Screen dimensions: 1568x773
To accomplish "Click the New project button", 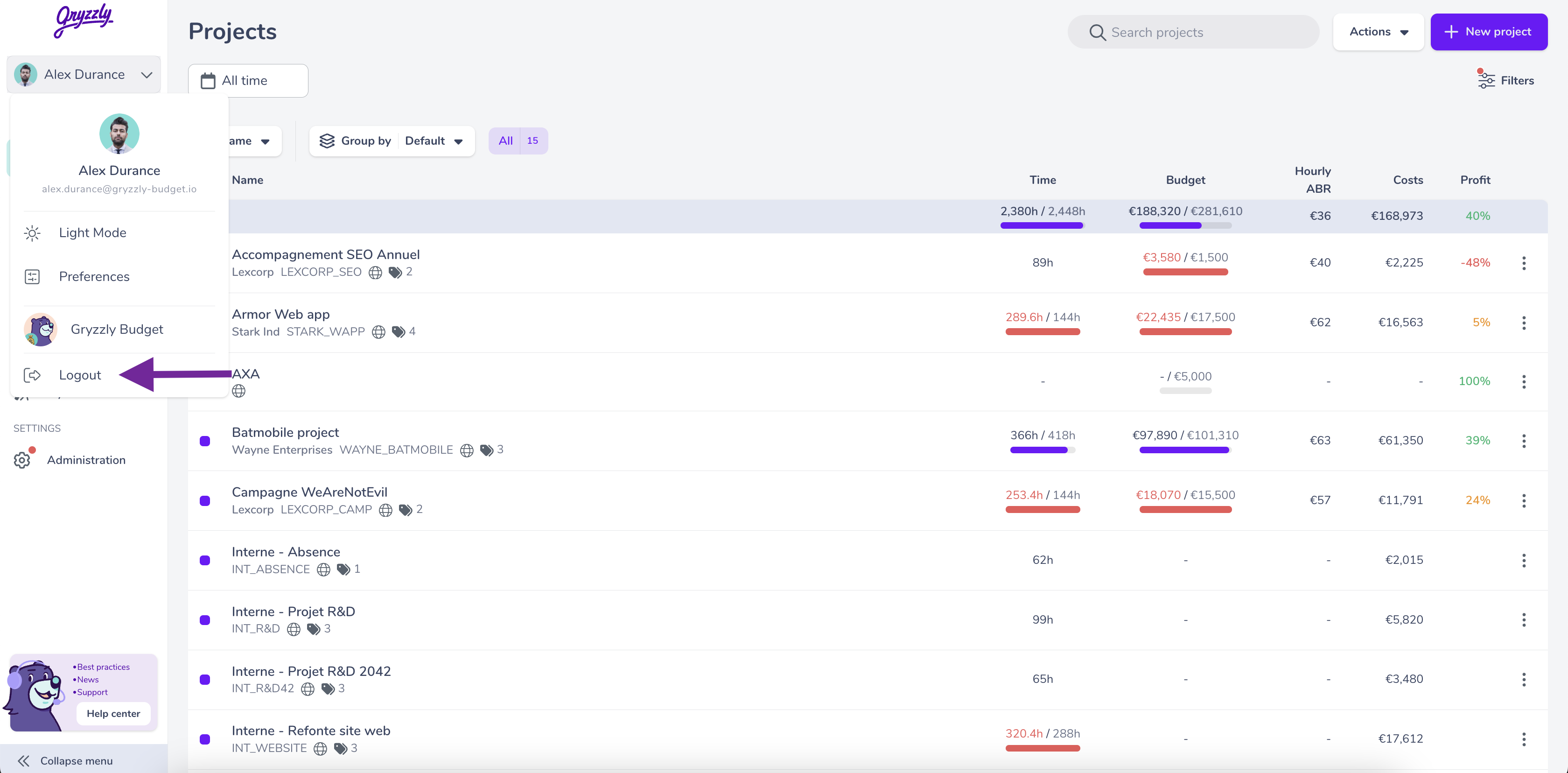I will coord(1489,32).
